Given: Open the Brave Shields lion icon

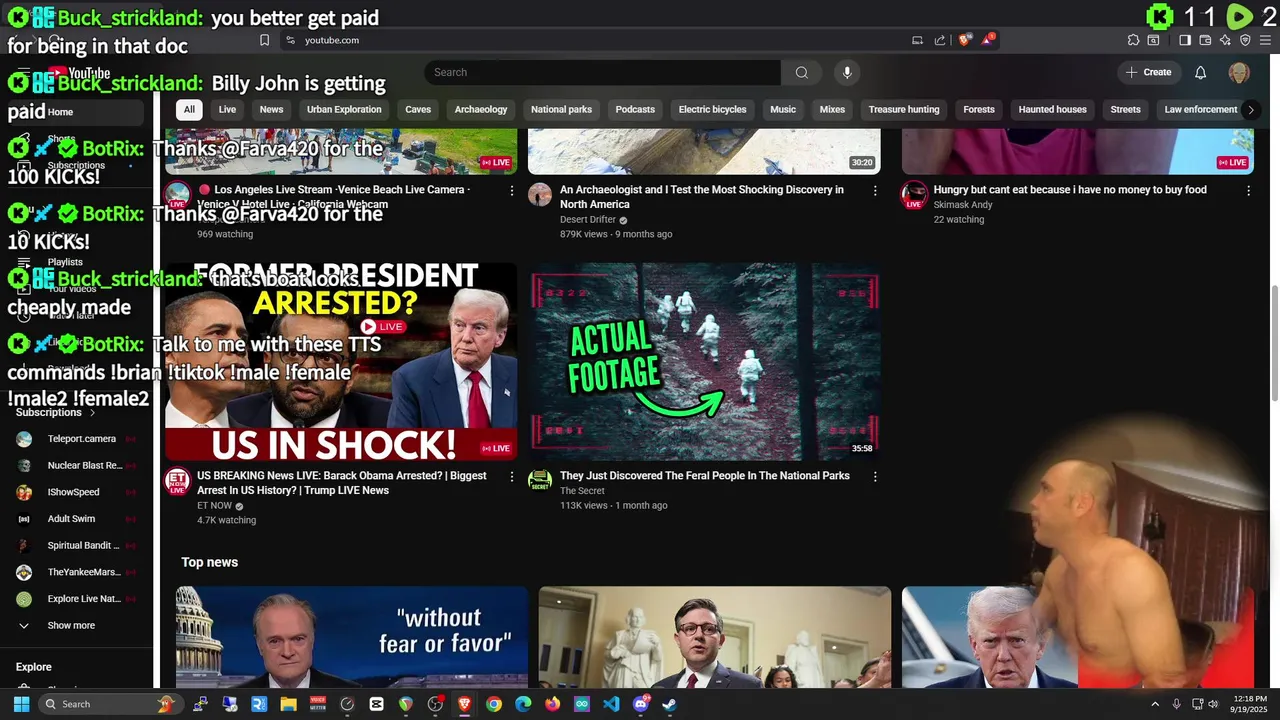Looking at the screenshot, I should (x=964, y=40).
